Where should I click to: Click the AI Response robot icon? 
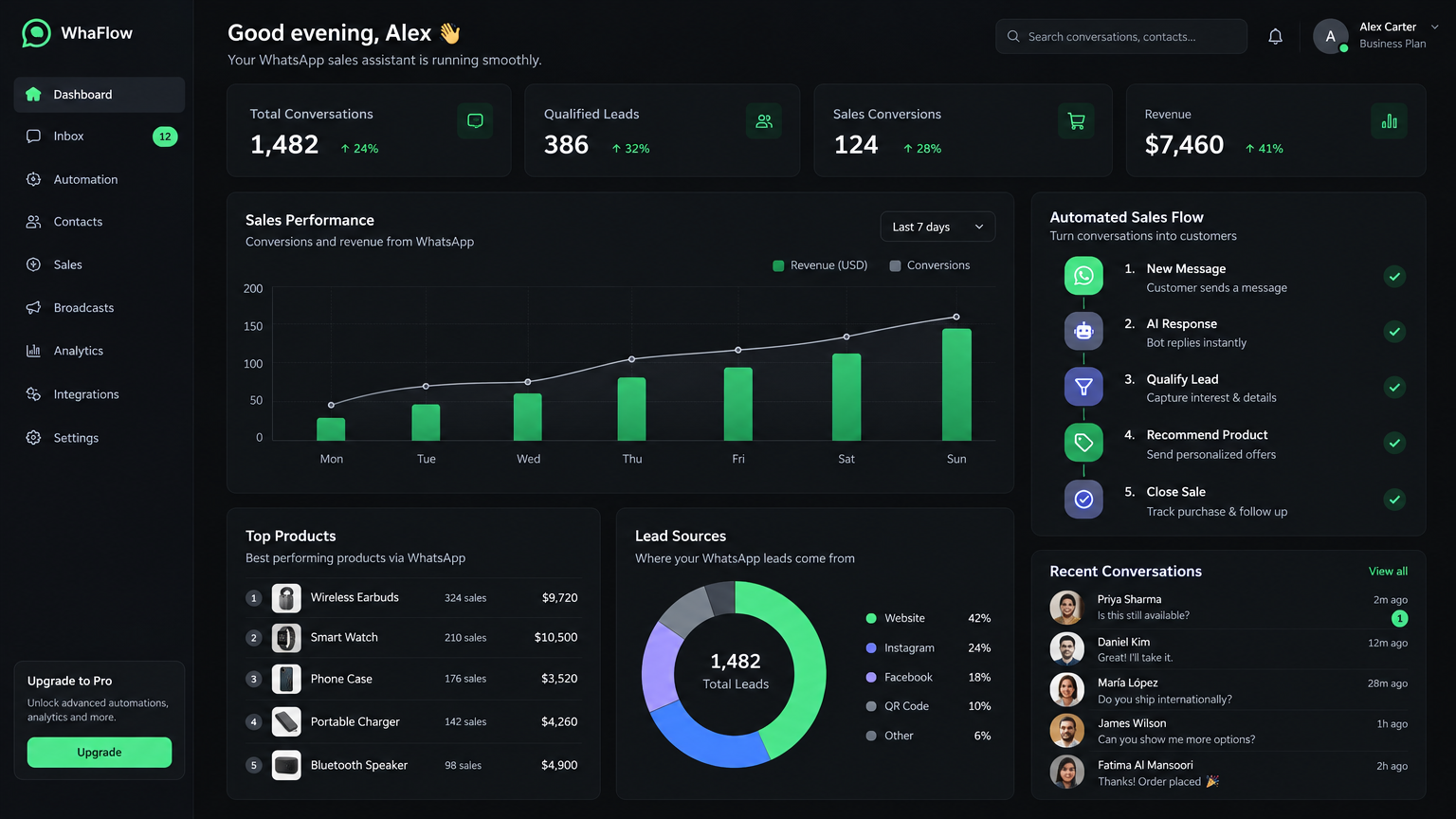pyautogui.click(x=1083, y=331)
